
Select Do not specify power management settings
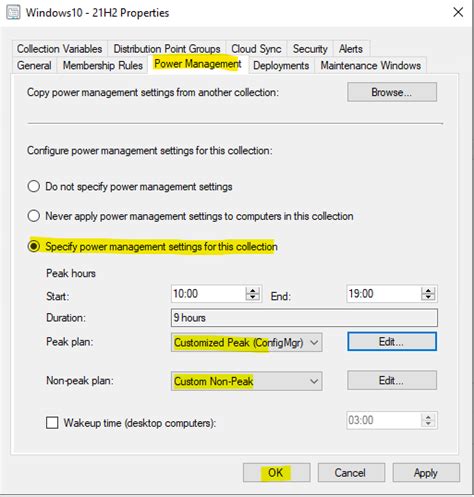pyautogui.click(x=34, y=186)
